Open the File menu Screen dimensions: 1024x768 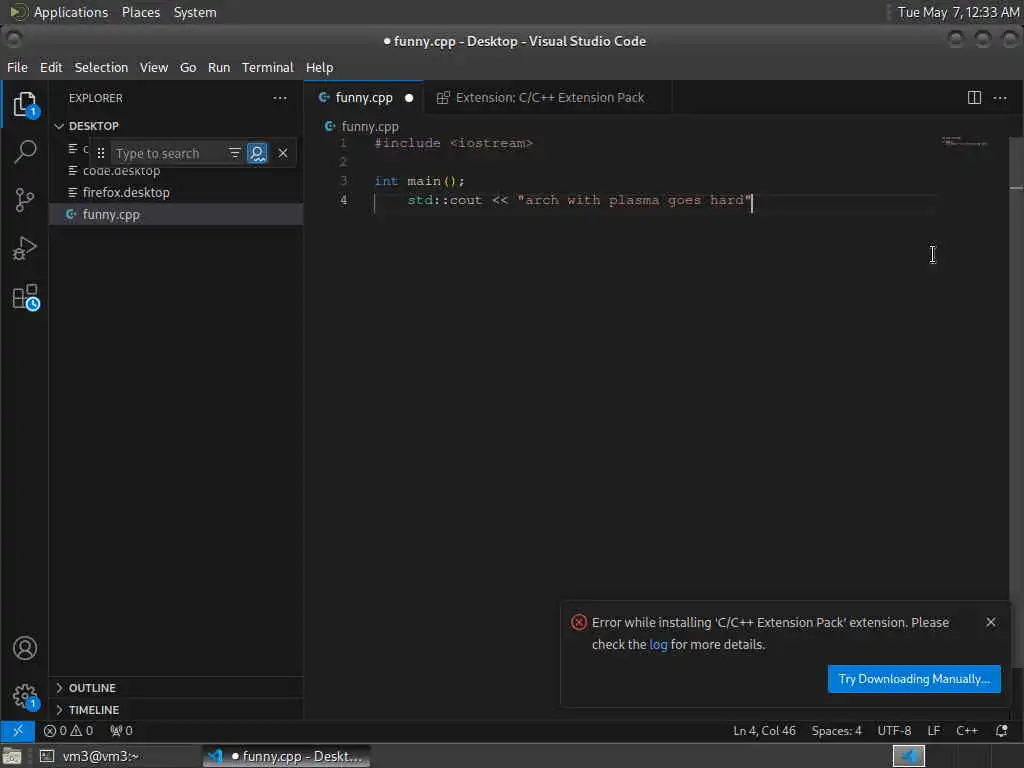tap(17, 67)
